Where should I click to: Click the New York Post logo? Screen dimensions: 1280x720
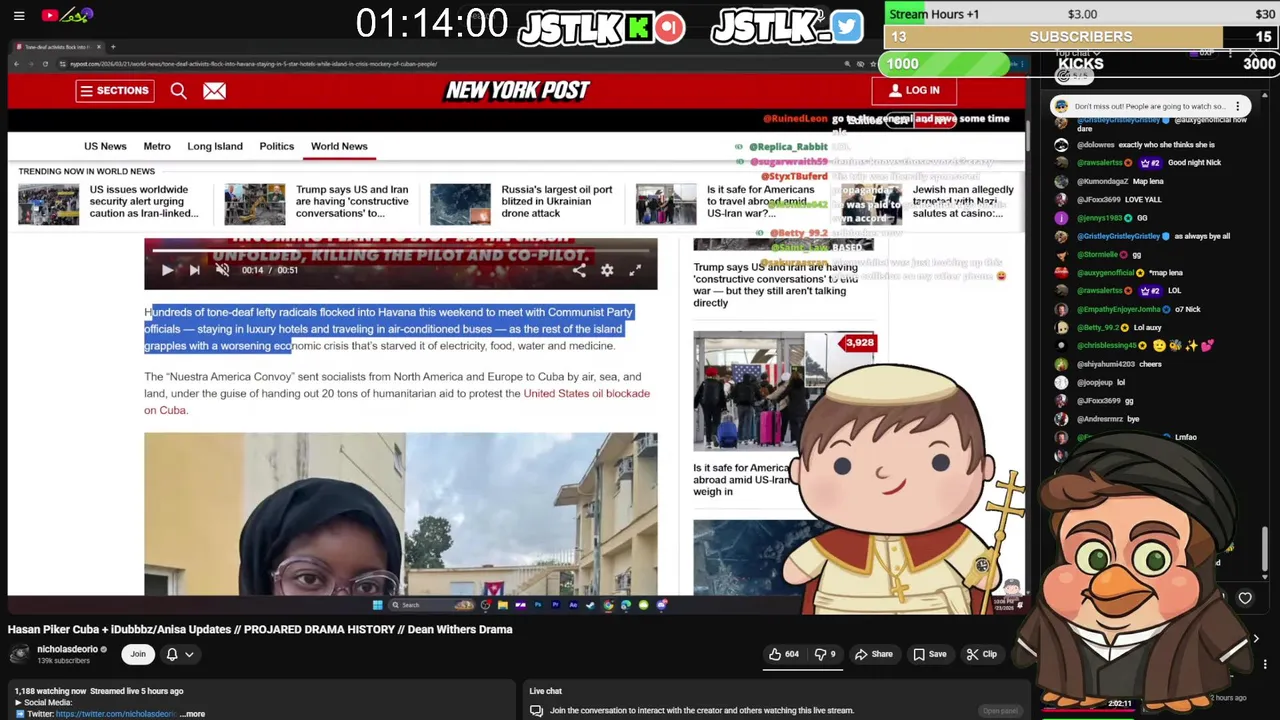click(517, 90)
